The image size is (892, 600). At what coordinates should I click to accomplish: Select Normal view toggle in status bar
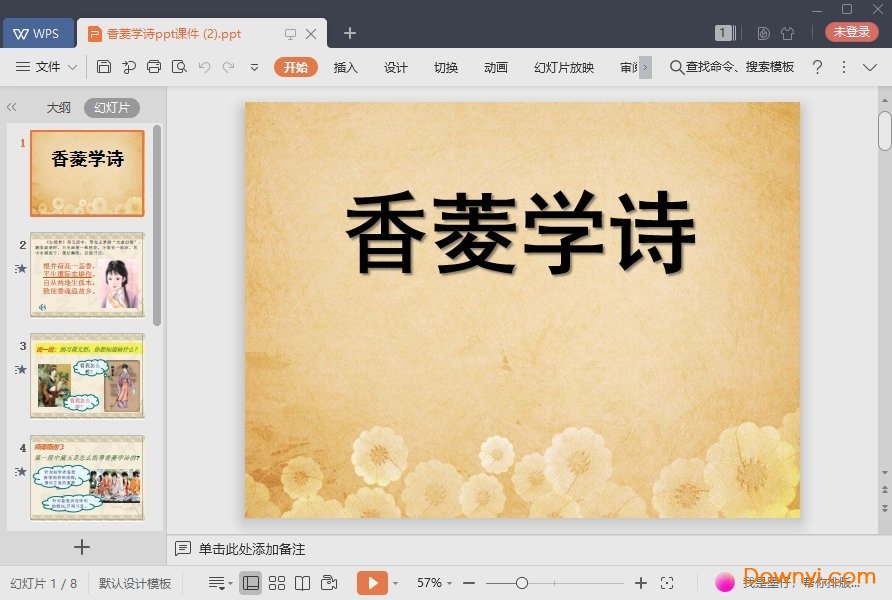251,582
